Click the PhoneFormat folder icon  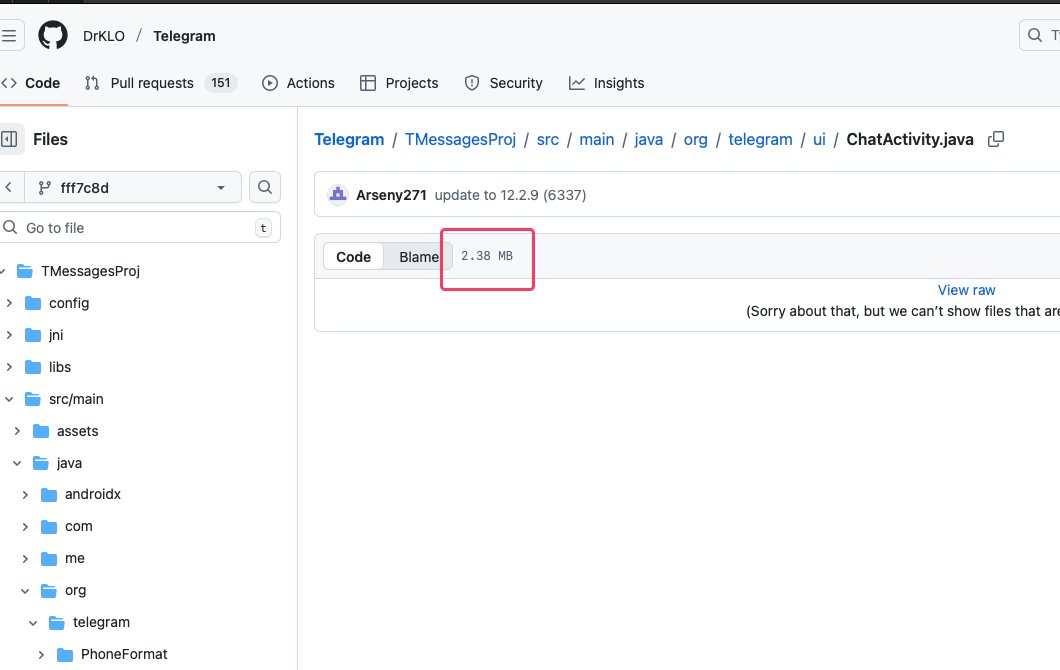click(x=65, y=654)
